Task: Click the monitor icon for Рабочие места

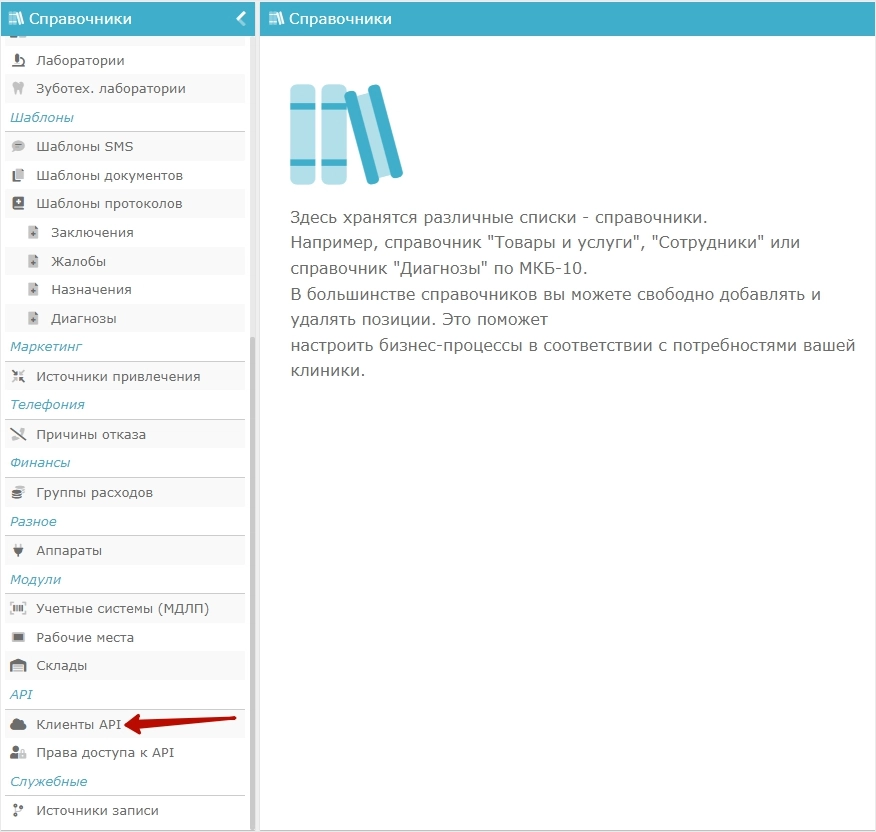Action: click(18, 638)
